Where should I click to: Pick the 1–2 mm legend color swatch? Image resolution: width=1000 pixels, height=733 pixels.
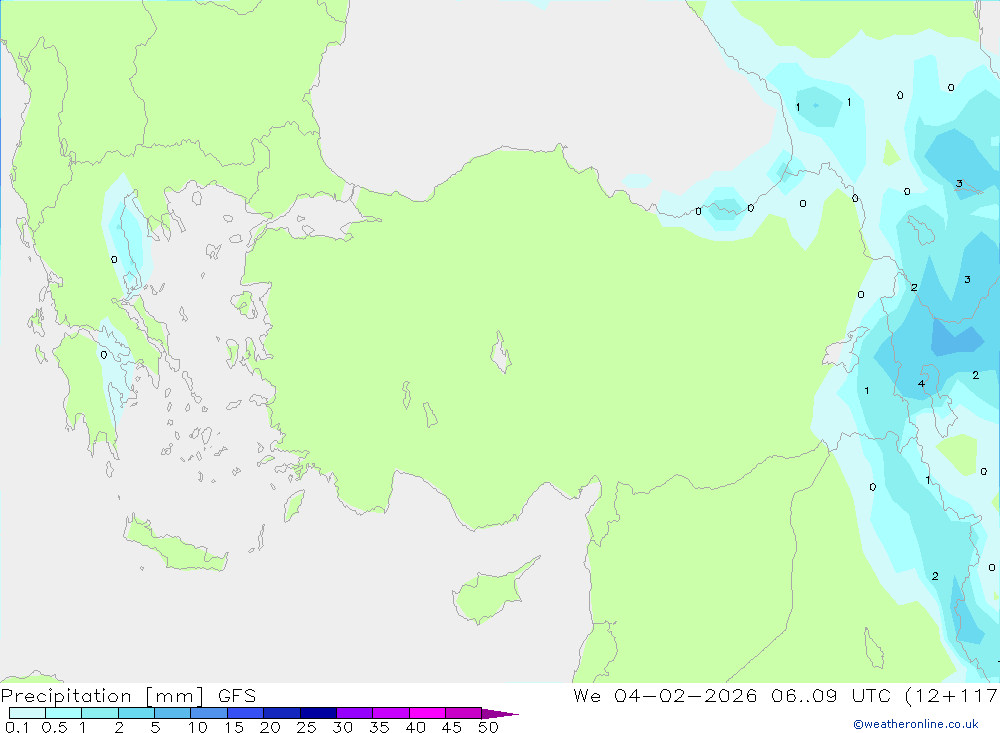99,713
